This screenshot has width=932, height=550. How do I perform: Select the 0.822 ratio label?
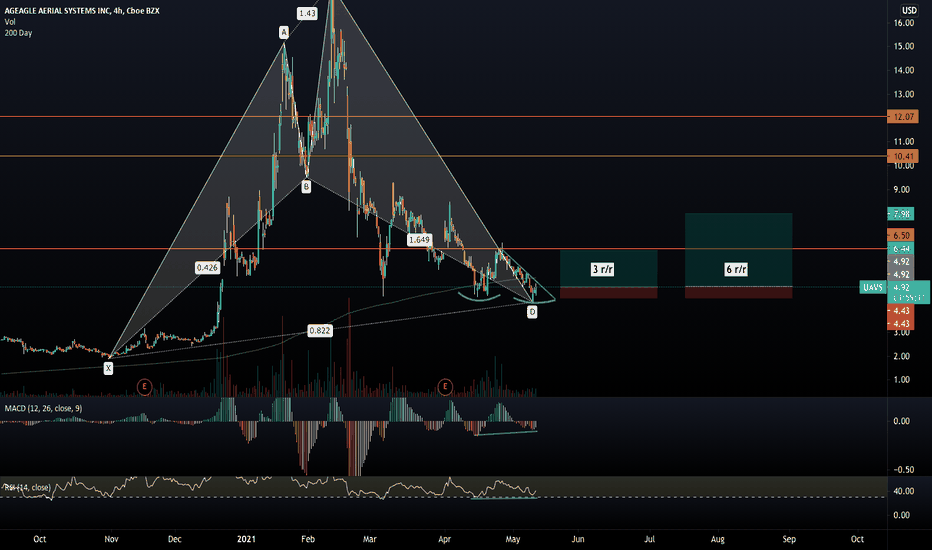[319, 331]
